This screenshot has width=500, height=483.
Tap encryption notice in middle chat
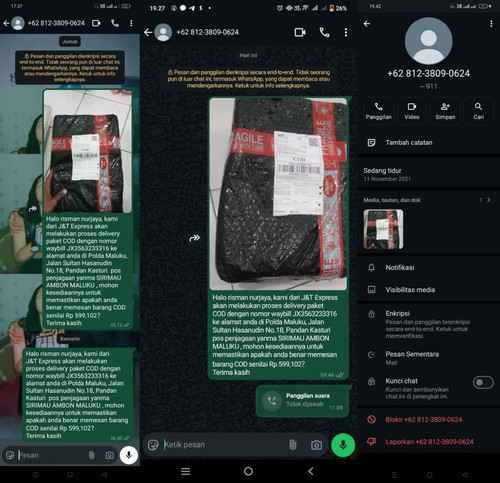248,79
